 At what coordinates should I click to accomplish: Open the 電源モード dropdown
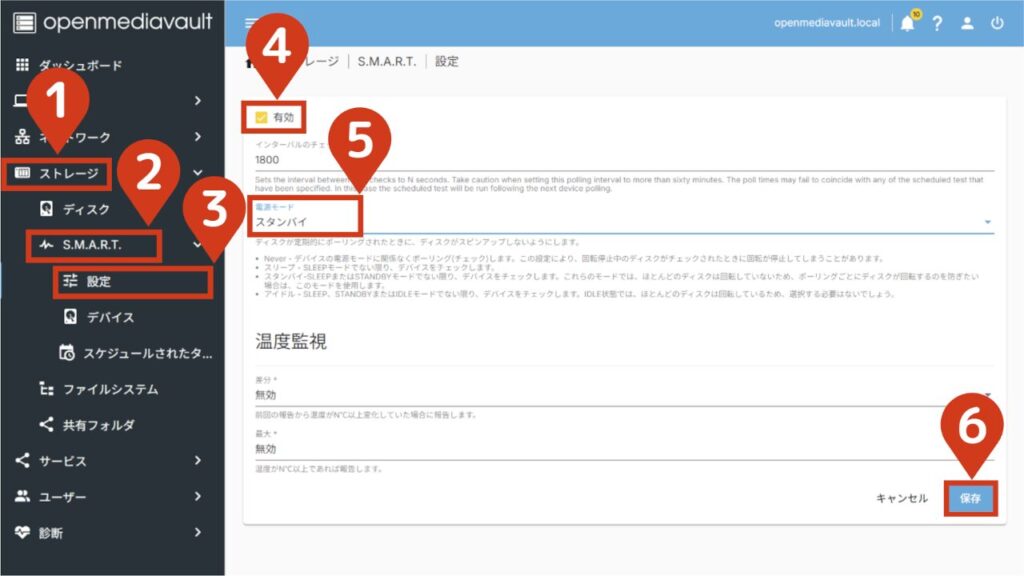[x=620, y=222]
